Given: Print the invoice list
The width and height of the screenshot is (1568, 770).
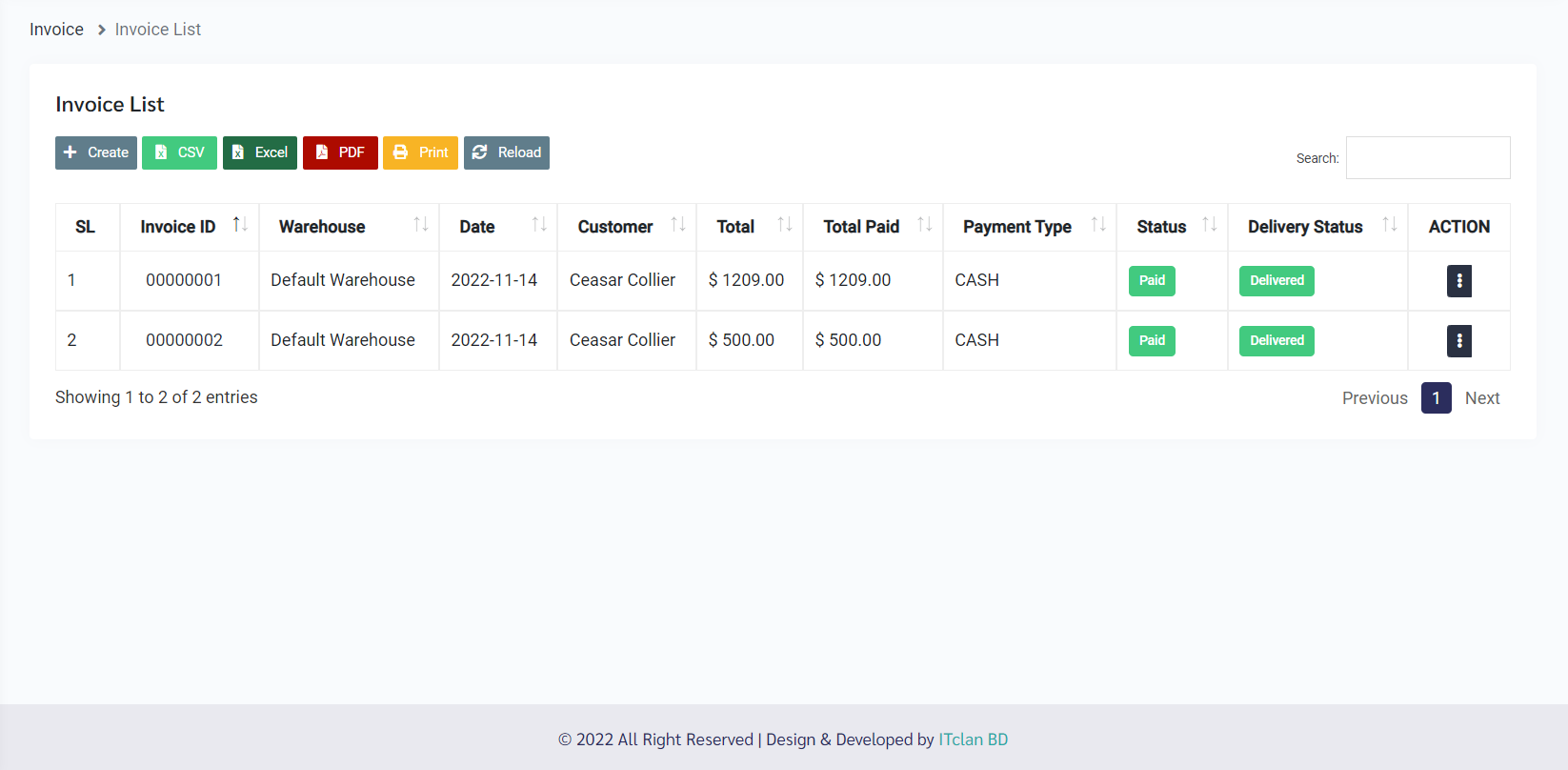Looking at the screenshot, I should (420, 152).
